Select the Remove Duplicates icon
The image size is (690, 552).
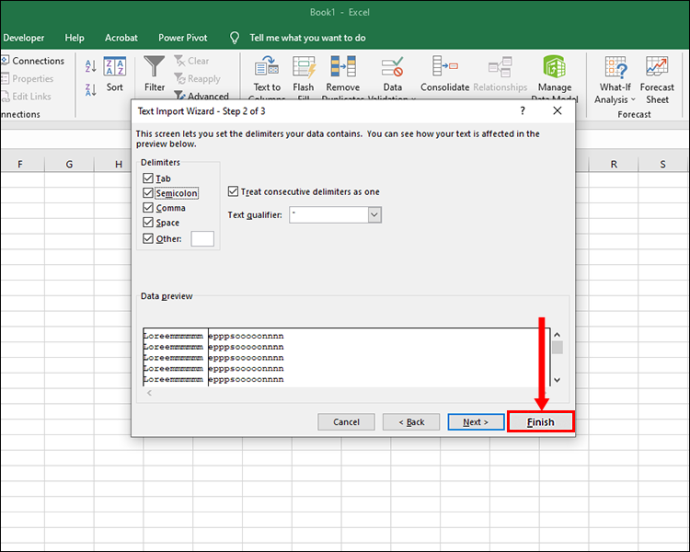pos(343,66)
